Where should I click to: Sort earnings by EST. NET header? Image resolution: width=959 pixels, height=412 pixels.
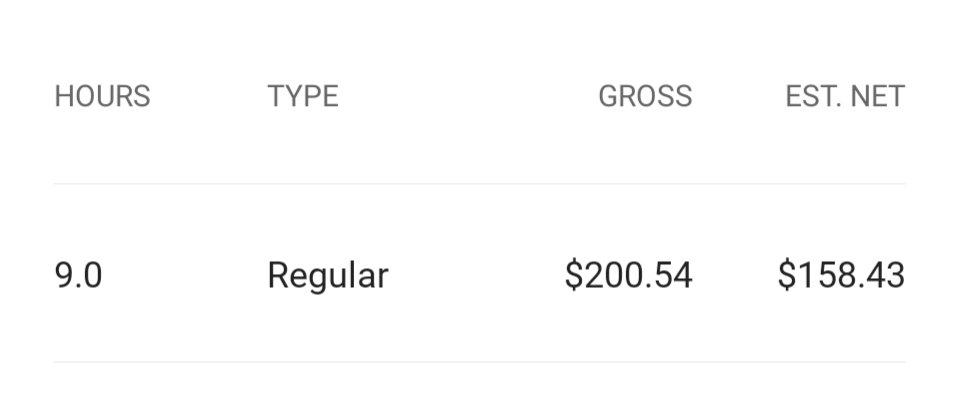[x=845, y=97]
